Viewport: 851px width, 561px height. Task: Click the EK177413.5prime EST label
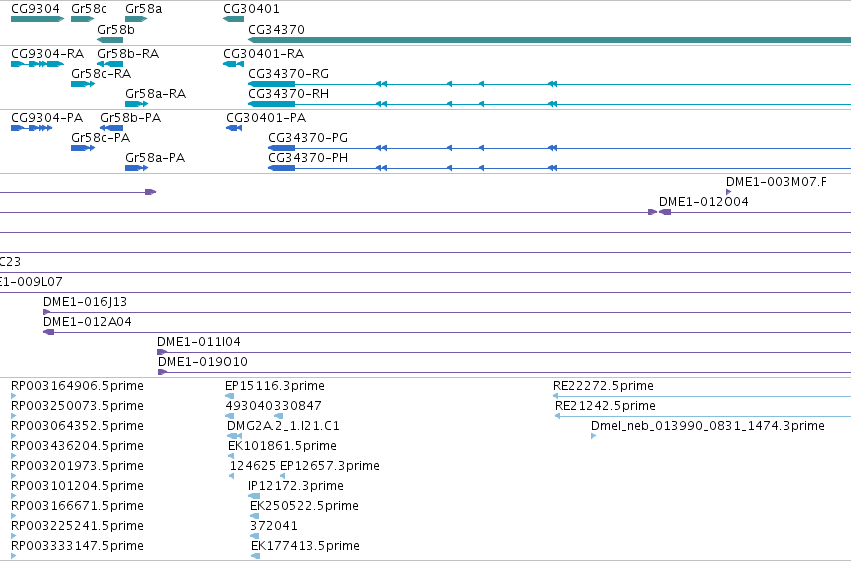pyautogui.click(x=305, y=546)
